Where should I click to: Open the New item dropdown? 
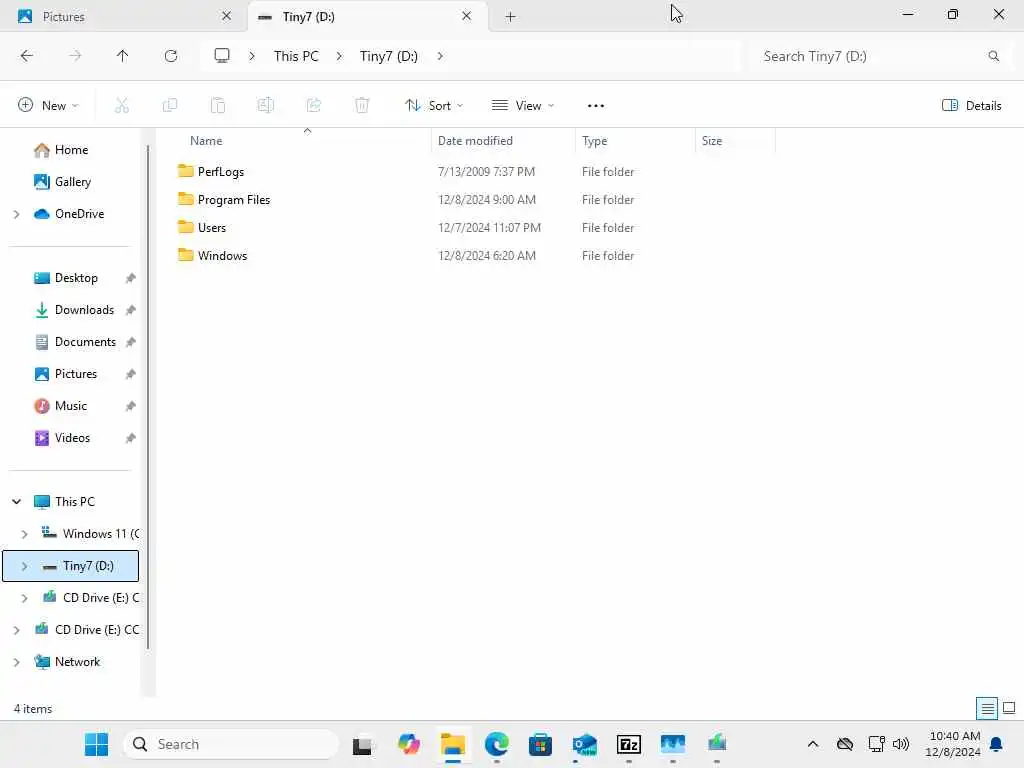(x=48, y=106)
